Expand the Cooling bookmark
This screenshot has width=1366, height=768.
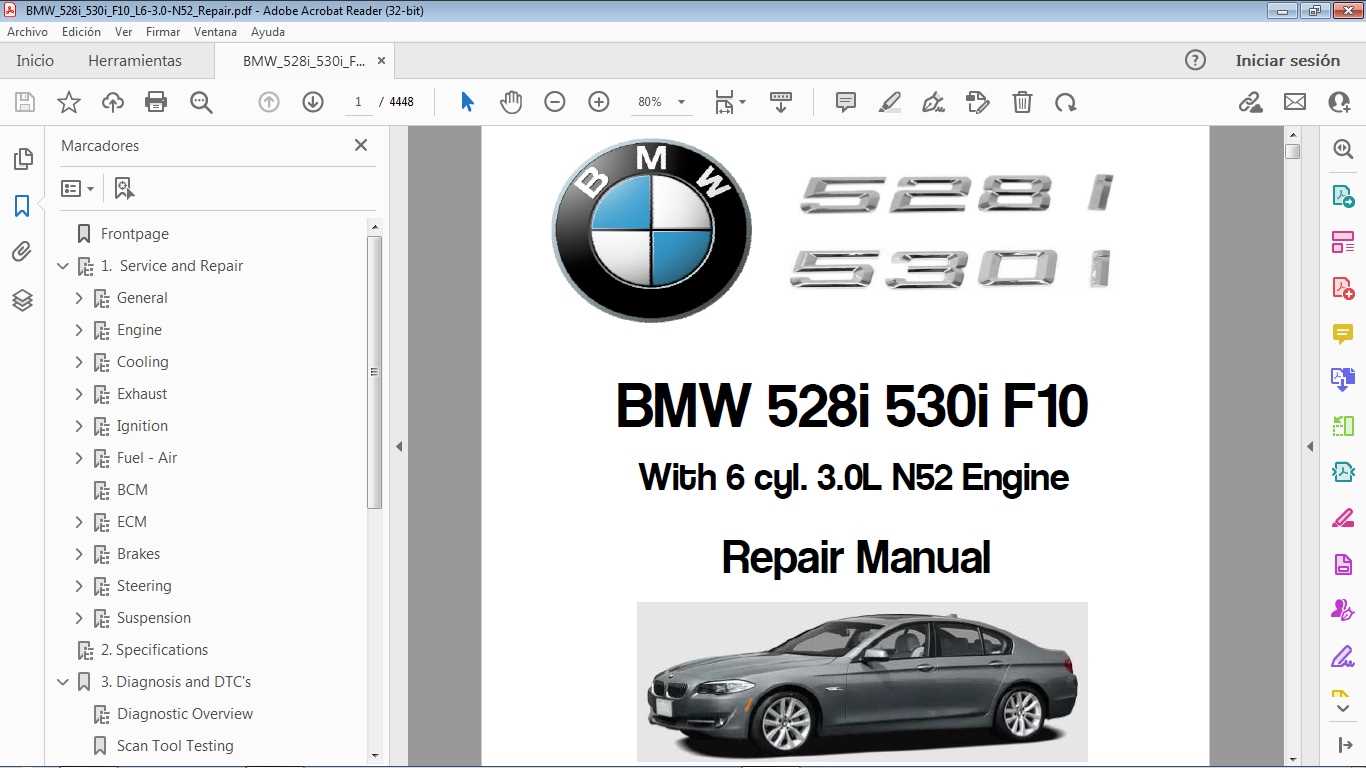tap(79, 362)
